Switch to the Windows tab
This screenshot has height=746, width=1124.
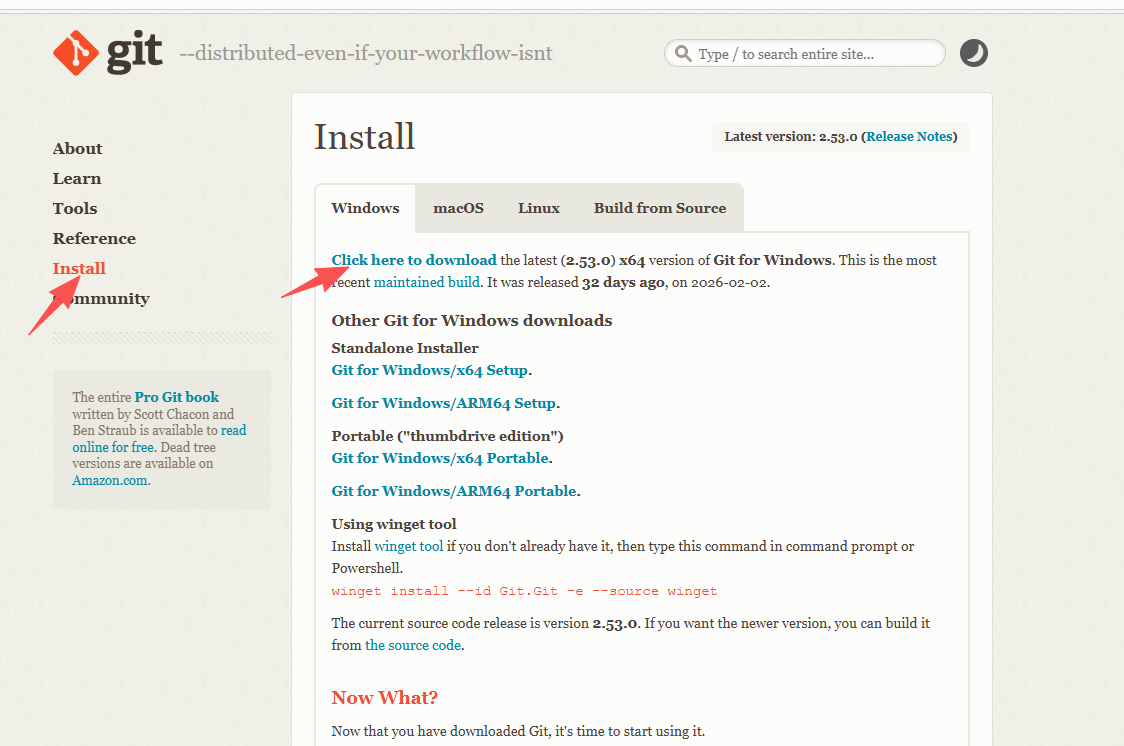coord(366,208)
